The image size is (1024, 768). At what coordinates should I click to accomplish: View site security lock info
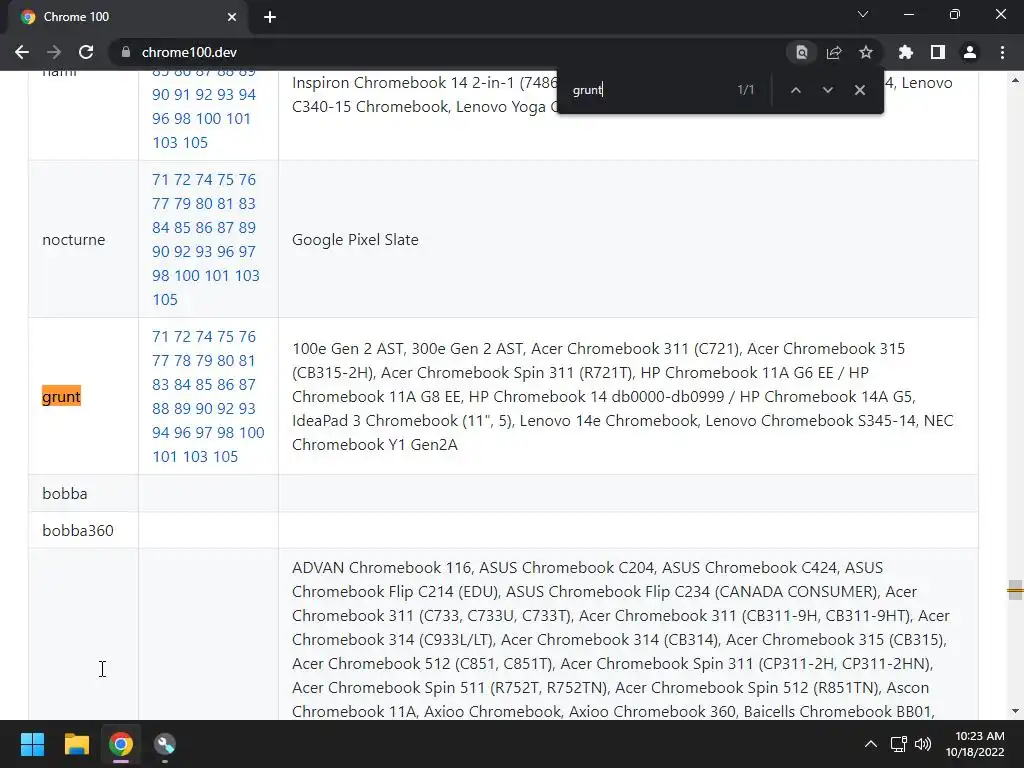126,52
